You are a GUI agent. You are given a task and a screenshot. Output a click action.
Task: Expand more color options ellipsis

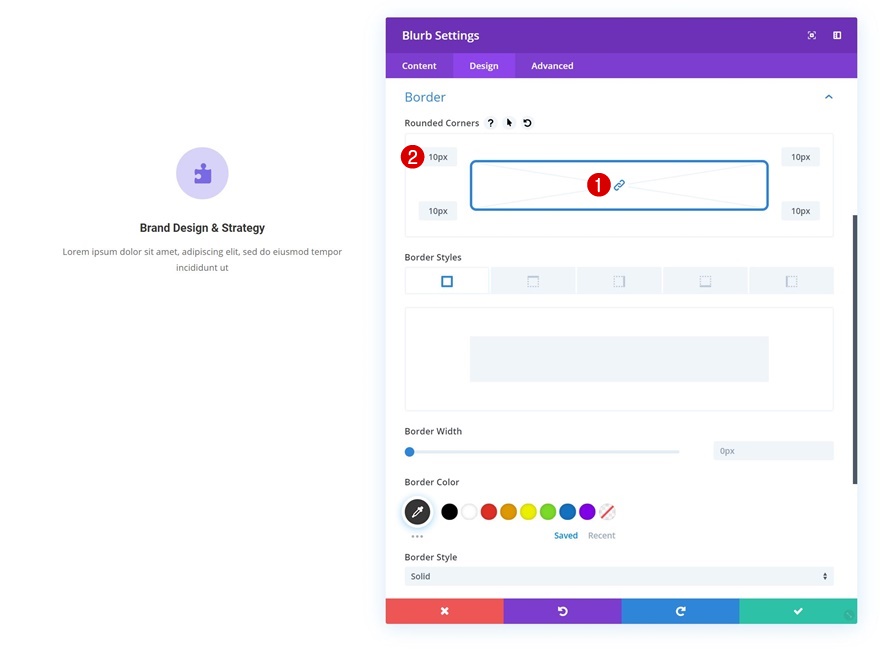click(x=417, y=536)
